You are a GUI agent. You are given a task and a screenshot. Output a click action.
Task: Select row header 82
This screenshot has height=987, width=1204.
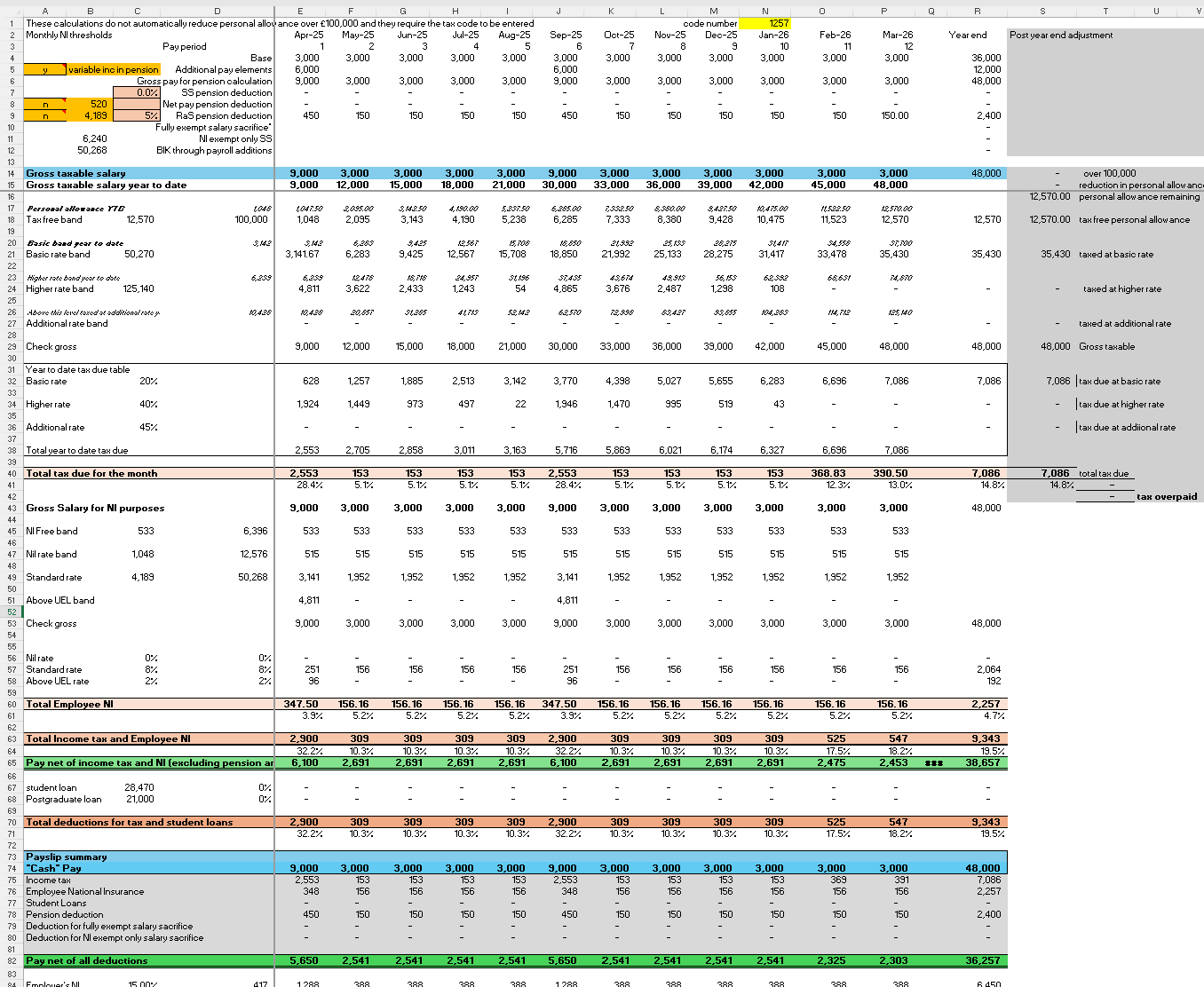12,960
